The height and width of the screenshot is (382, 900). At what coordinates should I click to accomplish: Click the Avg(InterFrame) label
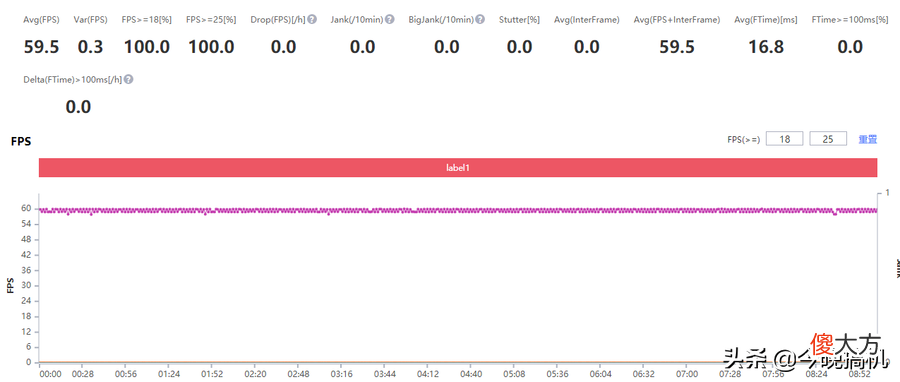pos(587,20)
